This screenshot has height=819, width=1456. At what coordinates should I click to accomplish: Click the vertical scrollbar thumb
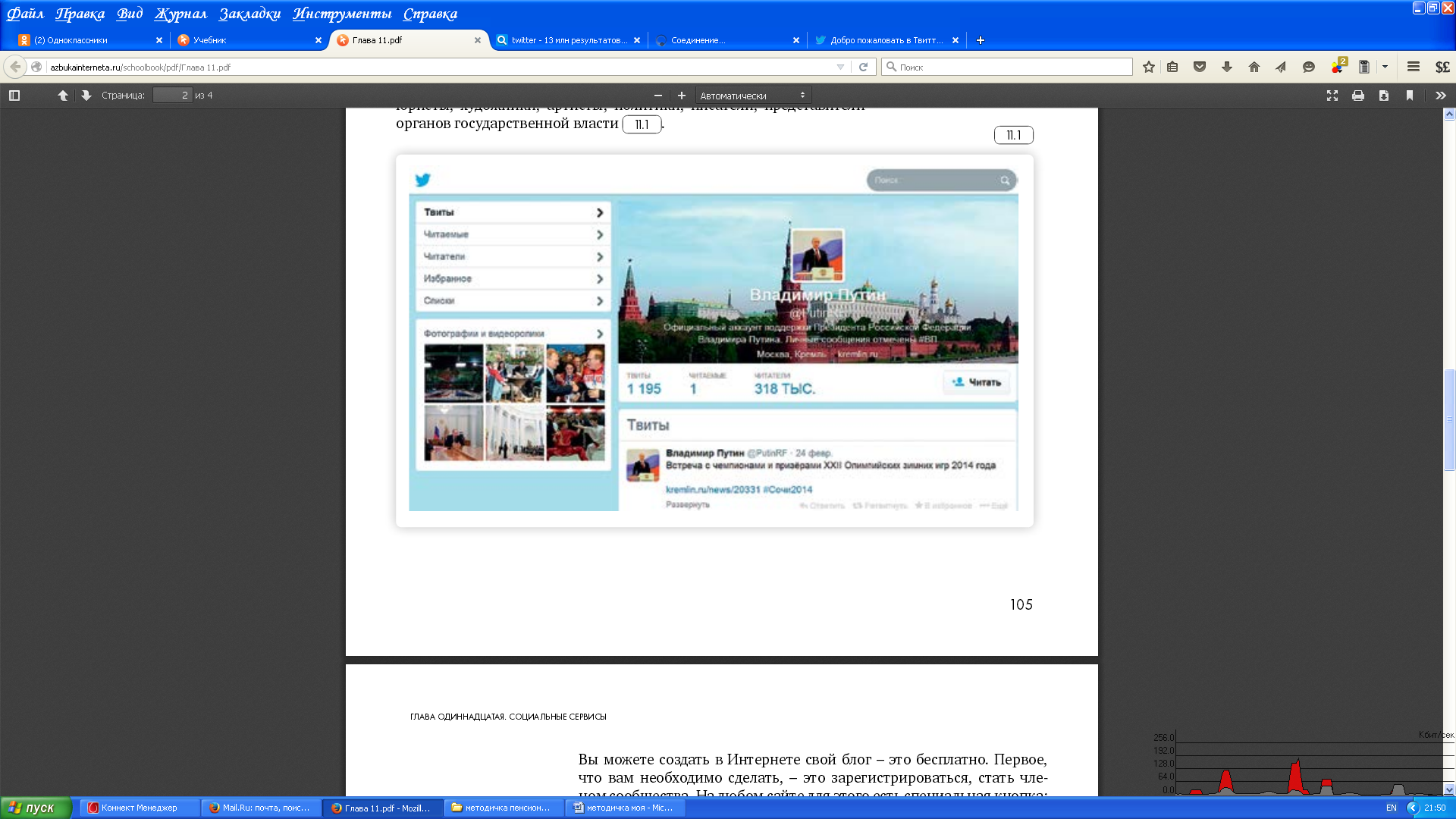point(1449,419)
